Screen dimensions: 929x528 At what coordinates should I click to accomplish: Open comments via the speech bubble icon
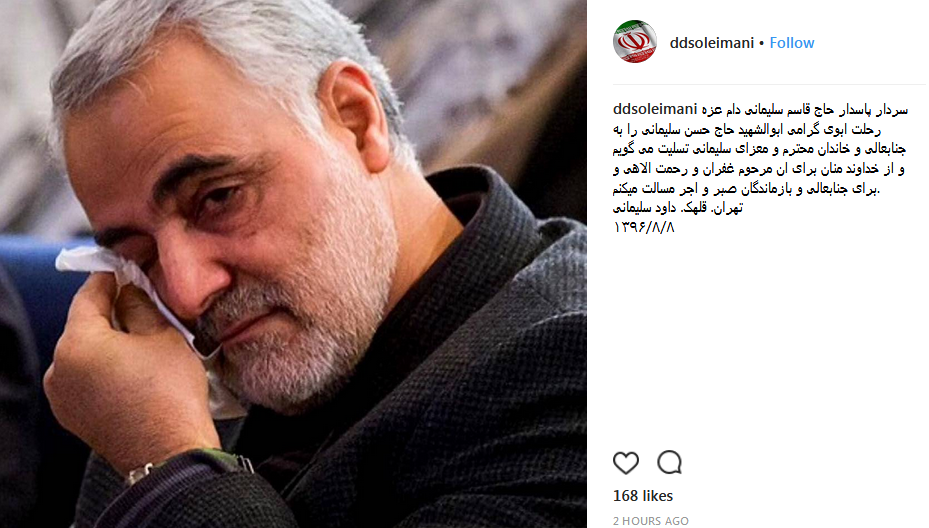[x=669, y=462]
